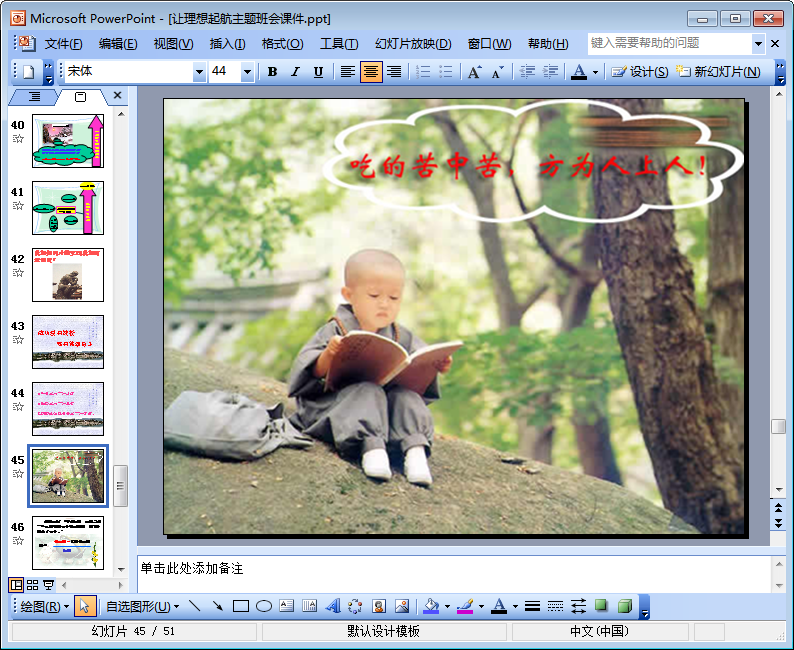Select slide 42 thumbnail
Screen dimensions: 794x650
pos(68,275)
